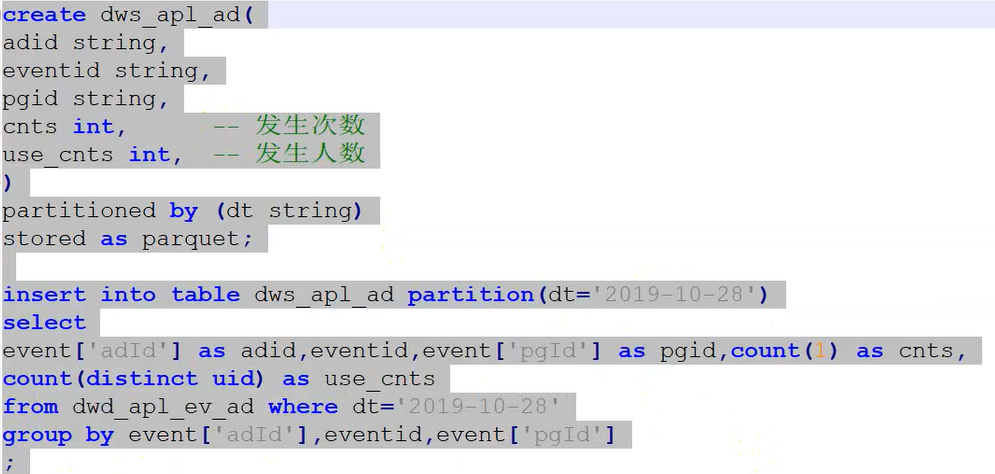This screenshot has height=474, width=995.
Task: Click '(dt string)' in the partitioned by line
Action: [x=289, y=210]
